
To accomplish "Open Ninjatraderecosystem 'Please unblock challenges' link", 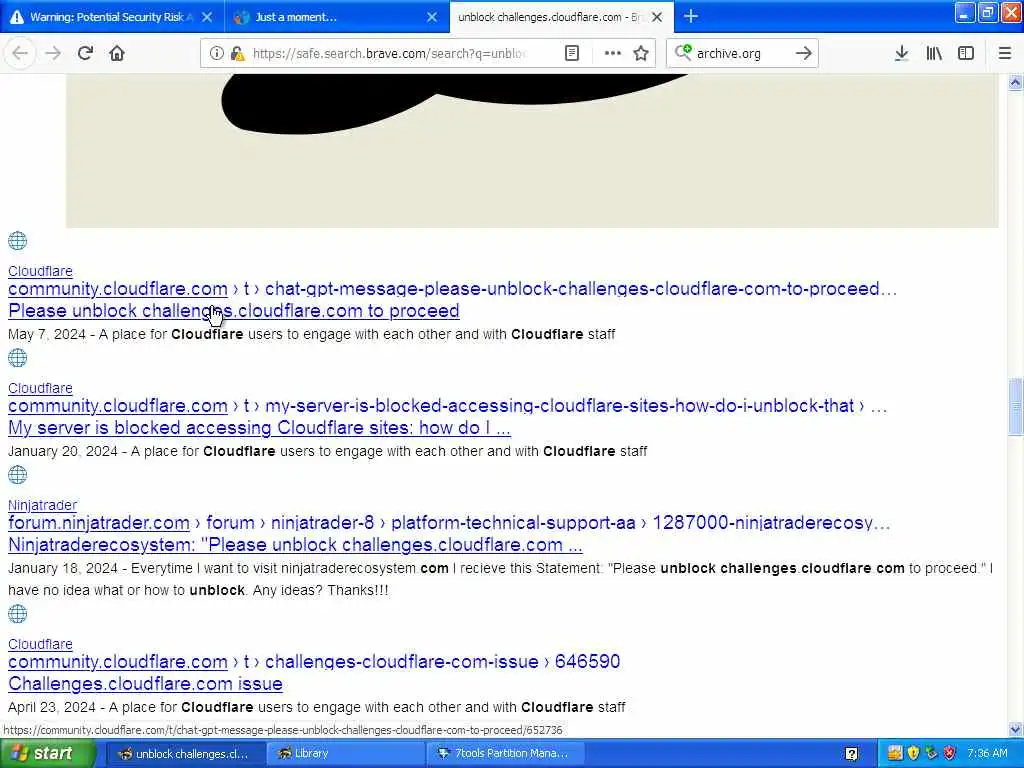I will coord(295,545).
